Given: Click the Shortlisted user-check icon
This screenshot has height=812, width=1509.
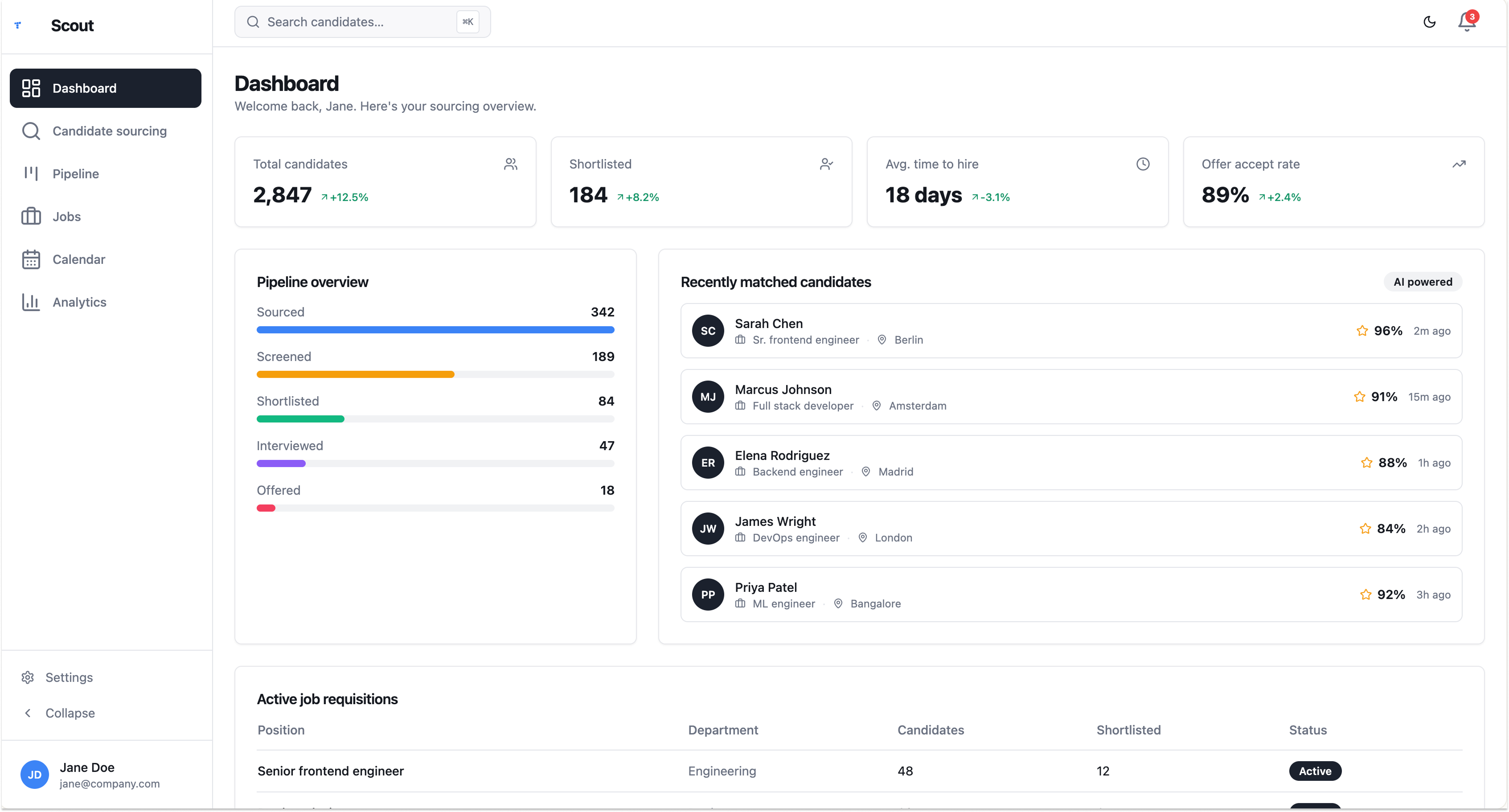Looking at the screenshot, I should [x=826, y=164].
